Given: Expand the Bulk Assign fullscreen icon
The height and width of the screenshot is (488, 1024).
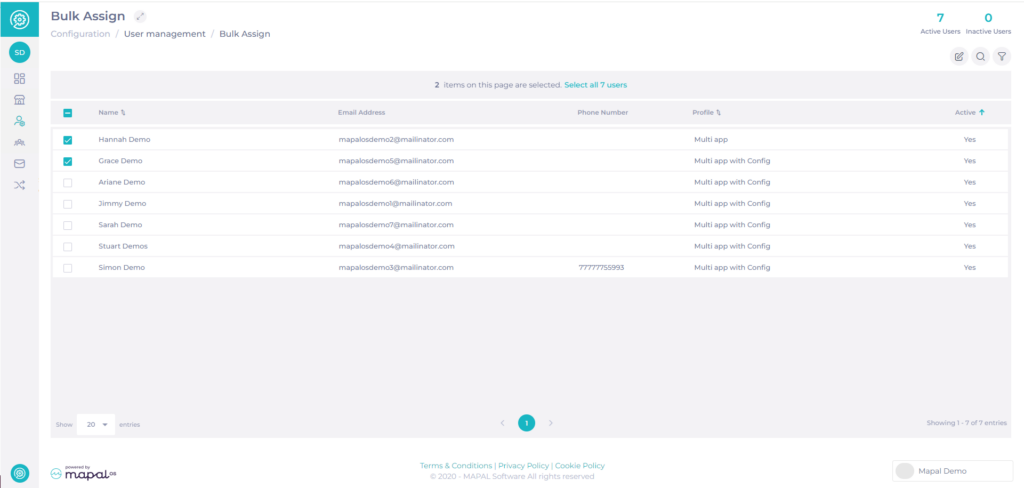Looking at the screenshot, I should pos(140,16).
